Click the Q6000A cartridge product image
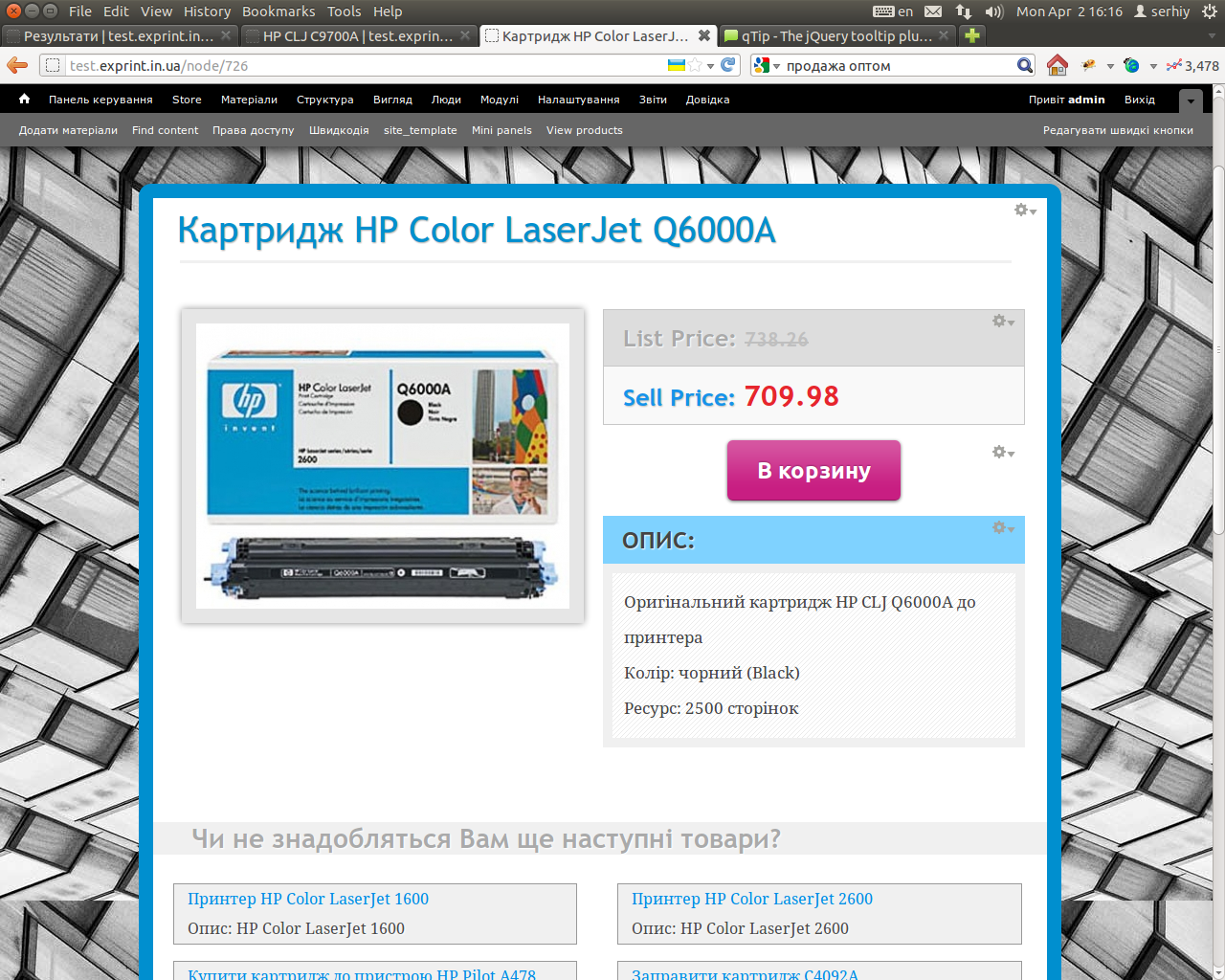 point(383,466)
